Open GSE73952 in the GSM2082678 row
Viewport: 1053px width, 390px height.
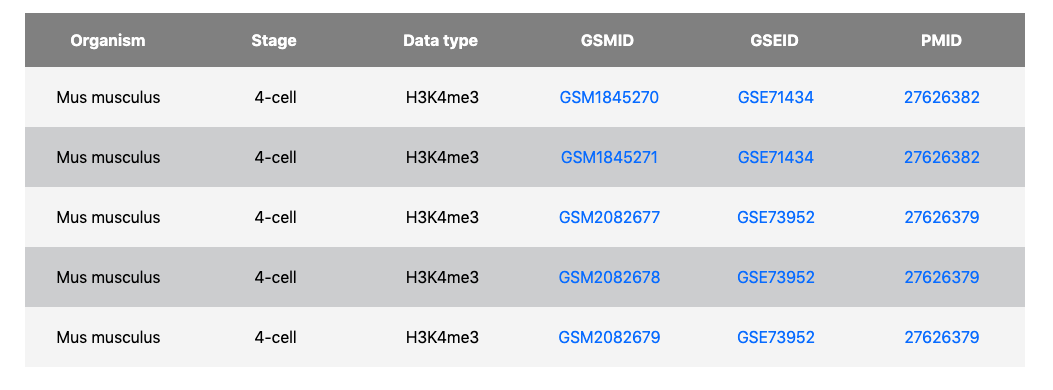click(776, 277)
